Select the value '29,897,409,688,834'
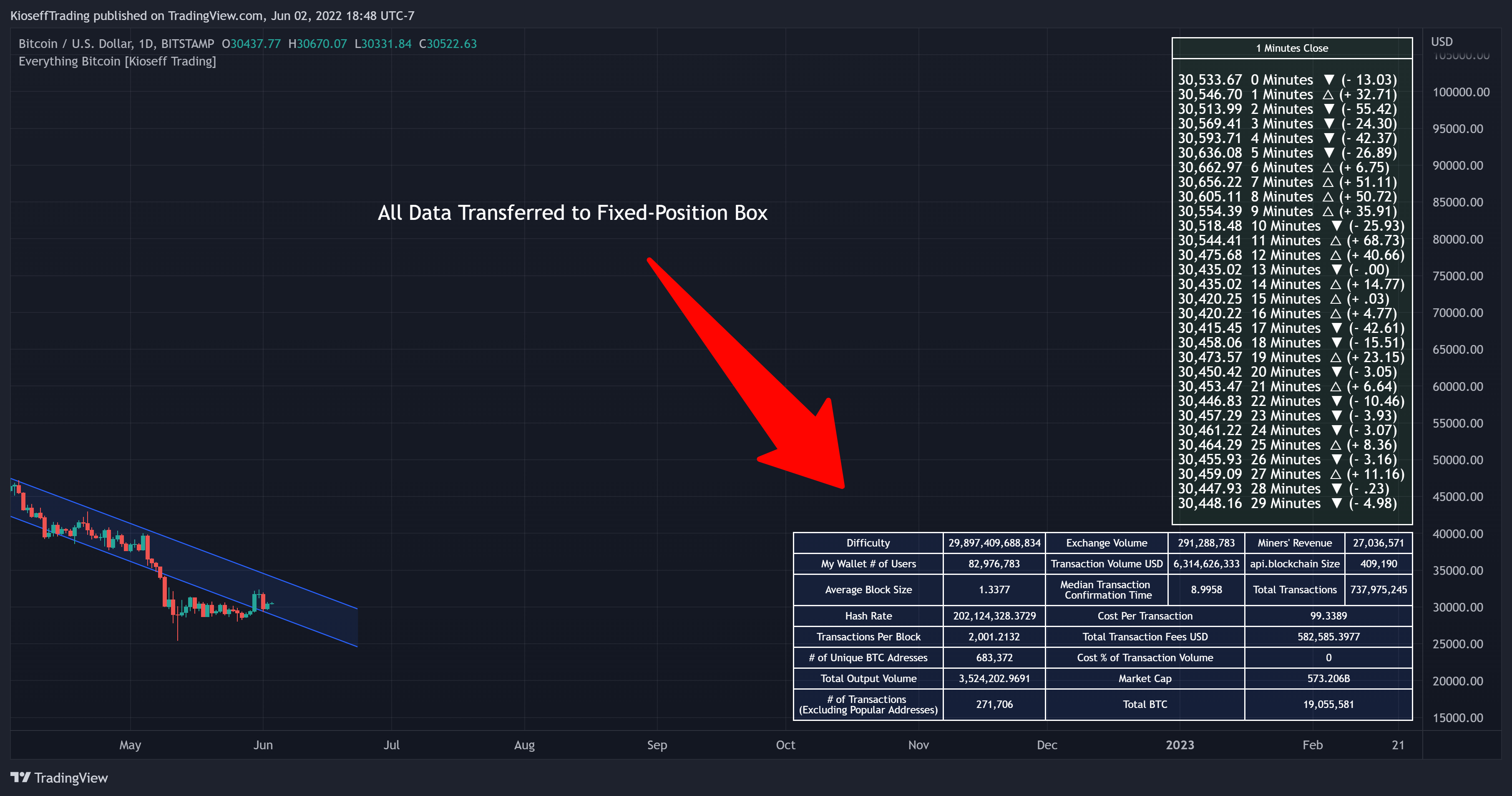Screen dimensions: 1512x796 [x=994, y=543]
